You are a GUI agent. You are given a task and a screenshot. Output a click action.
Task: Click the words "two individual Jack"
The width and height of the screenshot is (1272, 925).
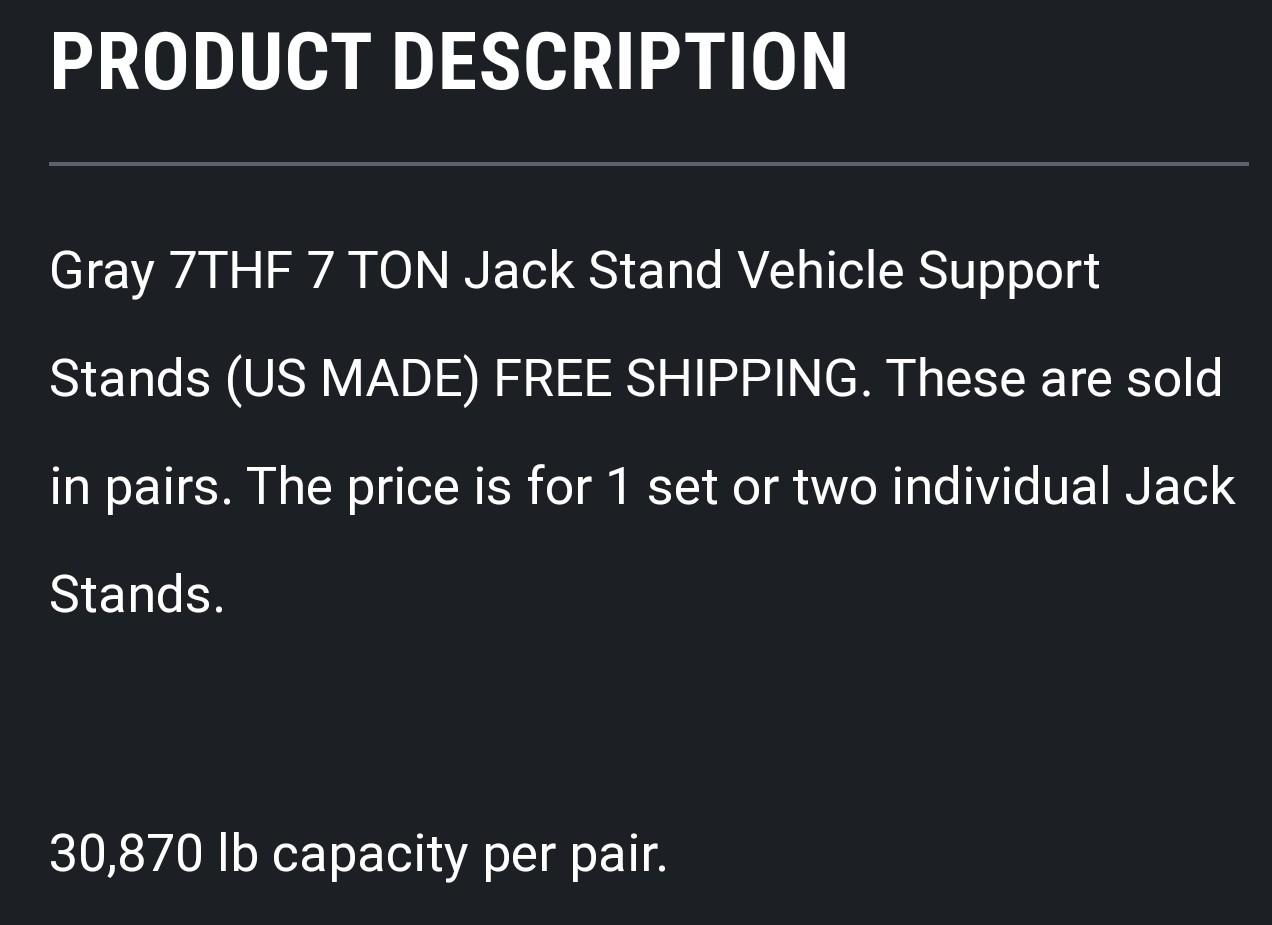point(1014,487)
